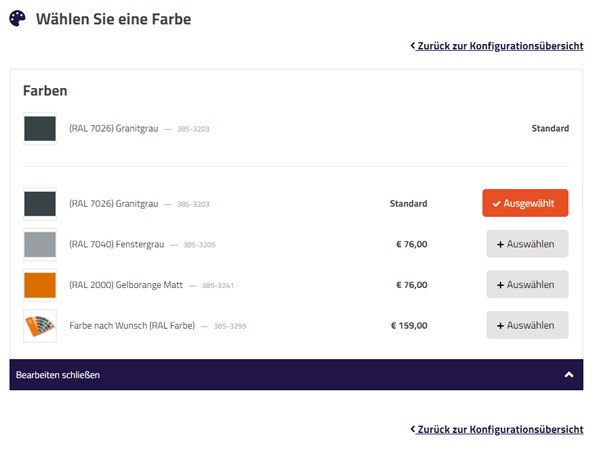The height and width of the screenshot is (450, 600).
Task: Follow the bottom 'Zurück zur Konfigurationsübersicht' link
Action: pos(497,429)
